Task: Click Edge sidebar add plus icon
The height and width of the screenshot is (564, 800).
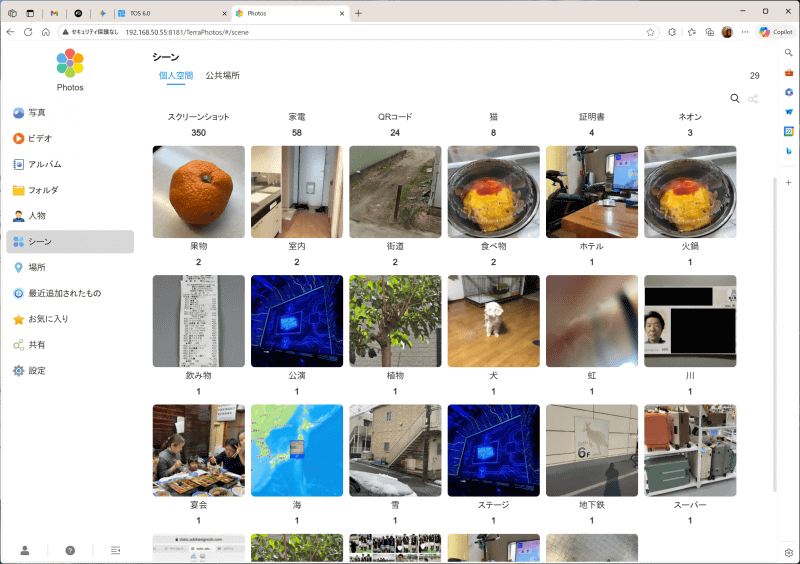Action: point(789,182)
